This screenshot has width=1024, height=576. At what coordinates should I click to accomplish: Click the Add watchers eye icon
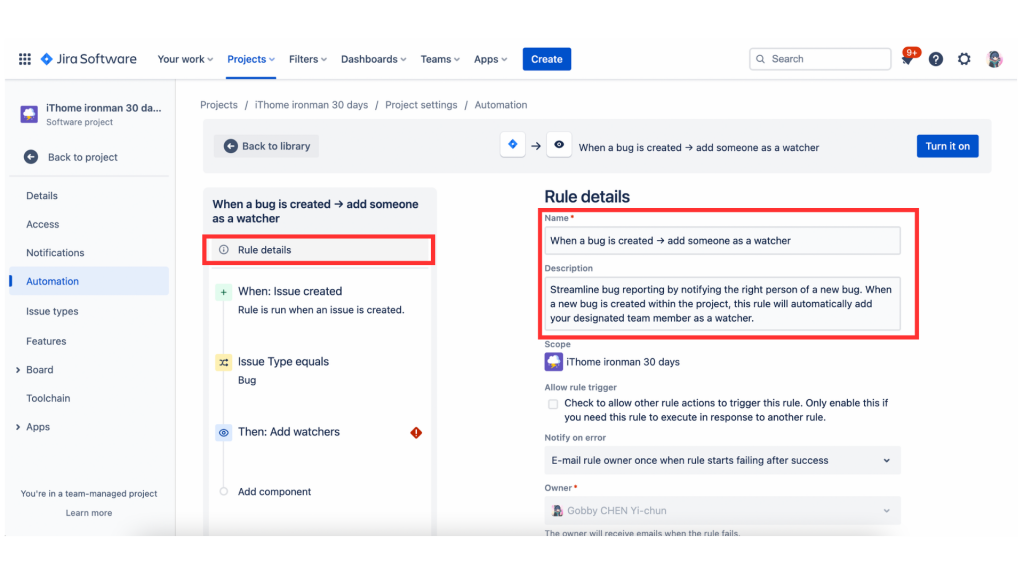pos(223,432)
